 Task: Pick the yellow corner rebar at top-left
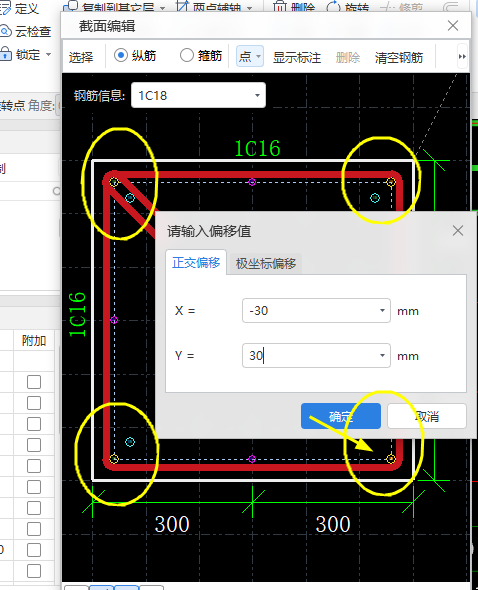click(x=114, y=182)
